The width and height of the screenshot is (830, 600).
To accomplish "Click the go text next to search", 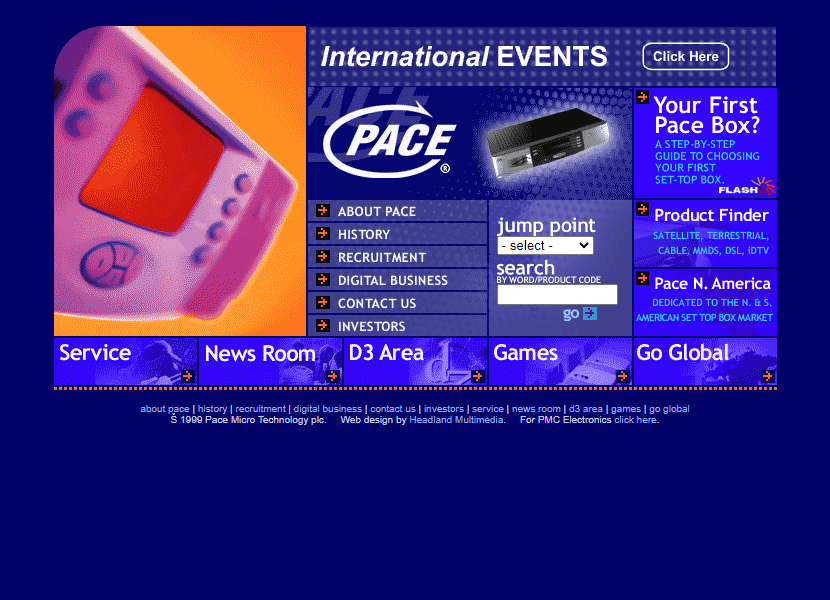I will (571, 314).
